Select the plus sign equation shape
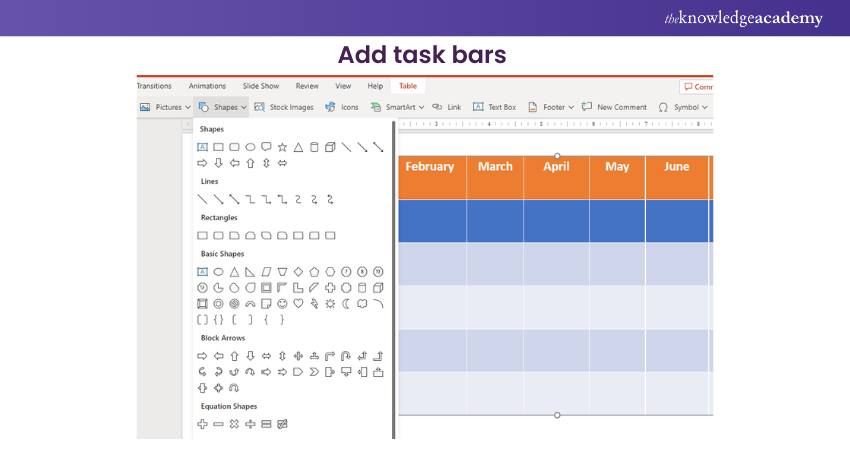This screenshot has height=450, width=850. (x=202, y=424)
